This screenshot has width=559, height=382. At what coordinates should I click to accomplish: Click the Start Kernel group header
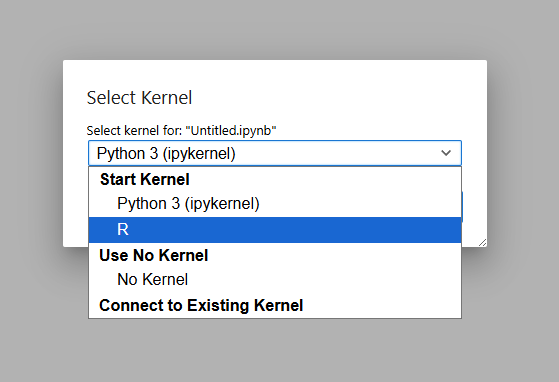point(144,179)
